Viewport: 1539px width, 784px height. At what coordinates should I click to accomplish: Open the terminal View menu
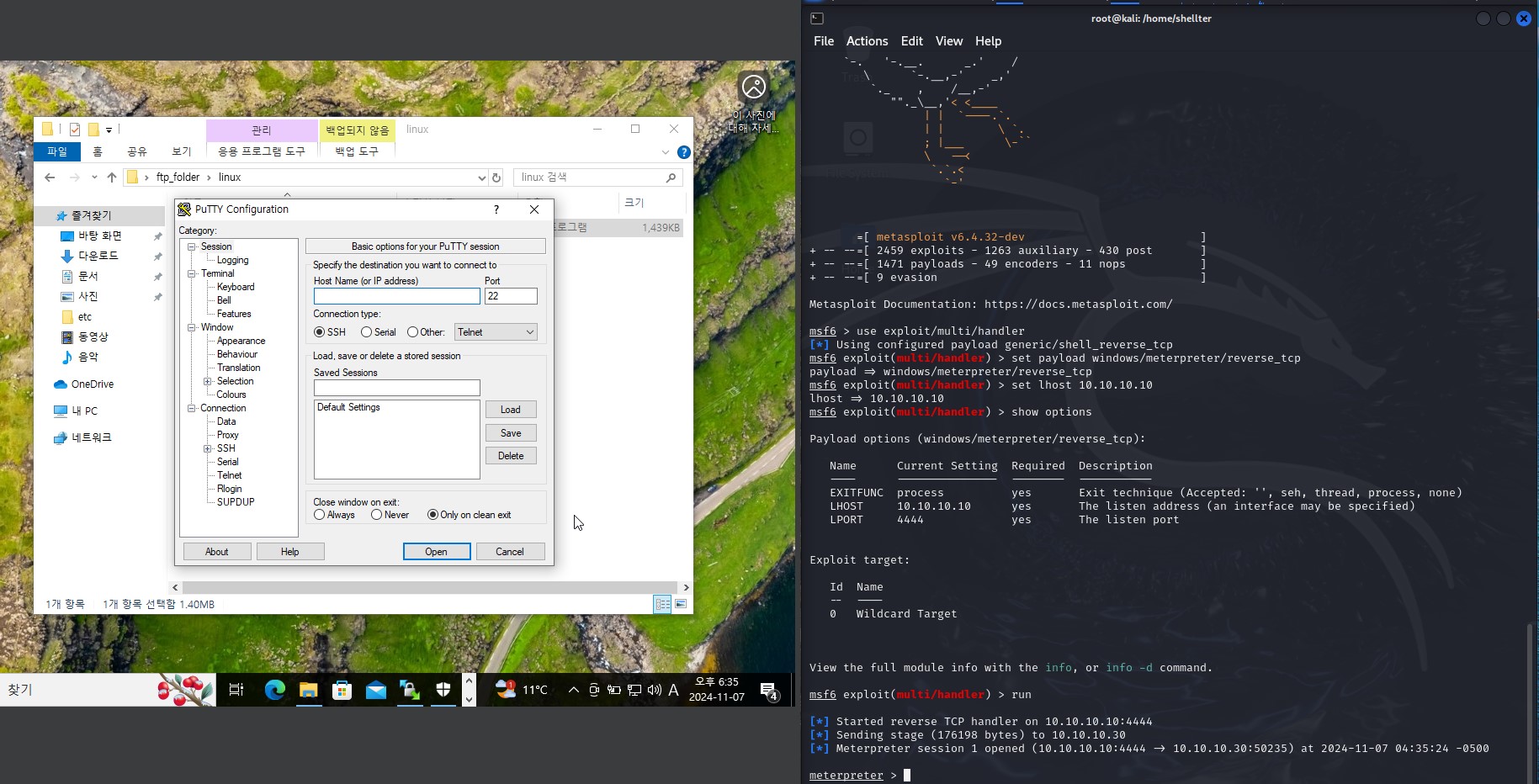(x=948, y=41)
